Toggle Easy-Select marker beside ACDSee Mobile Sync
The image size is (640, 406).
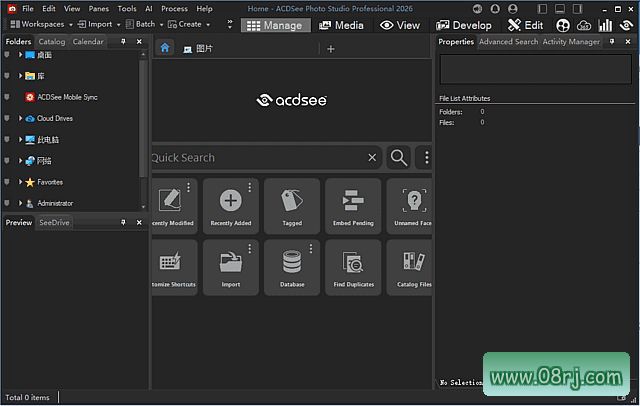[7, 97]
